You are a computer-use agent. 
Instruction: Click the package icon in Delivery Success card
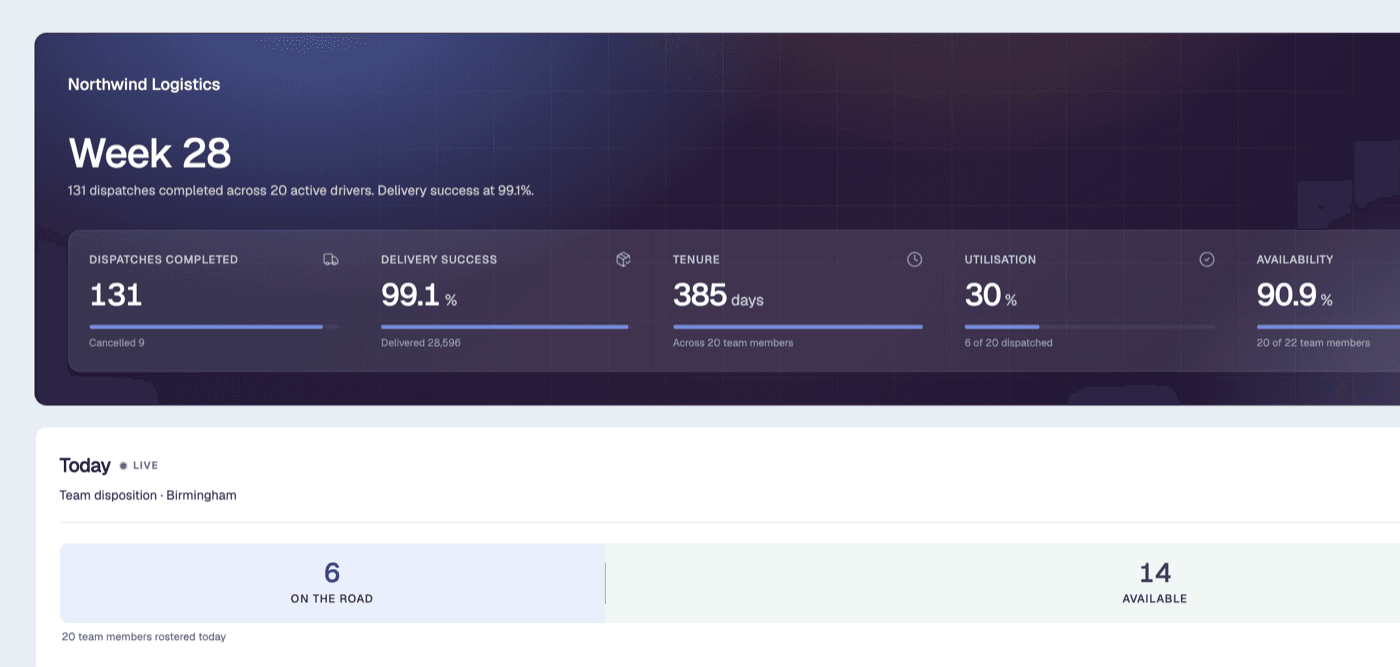coord(623,259)
